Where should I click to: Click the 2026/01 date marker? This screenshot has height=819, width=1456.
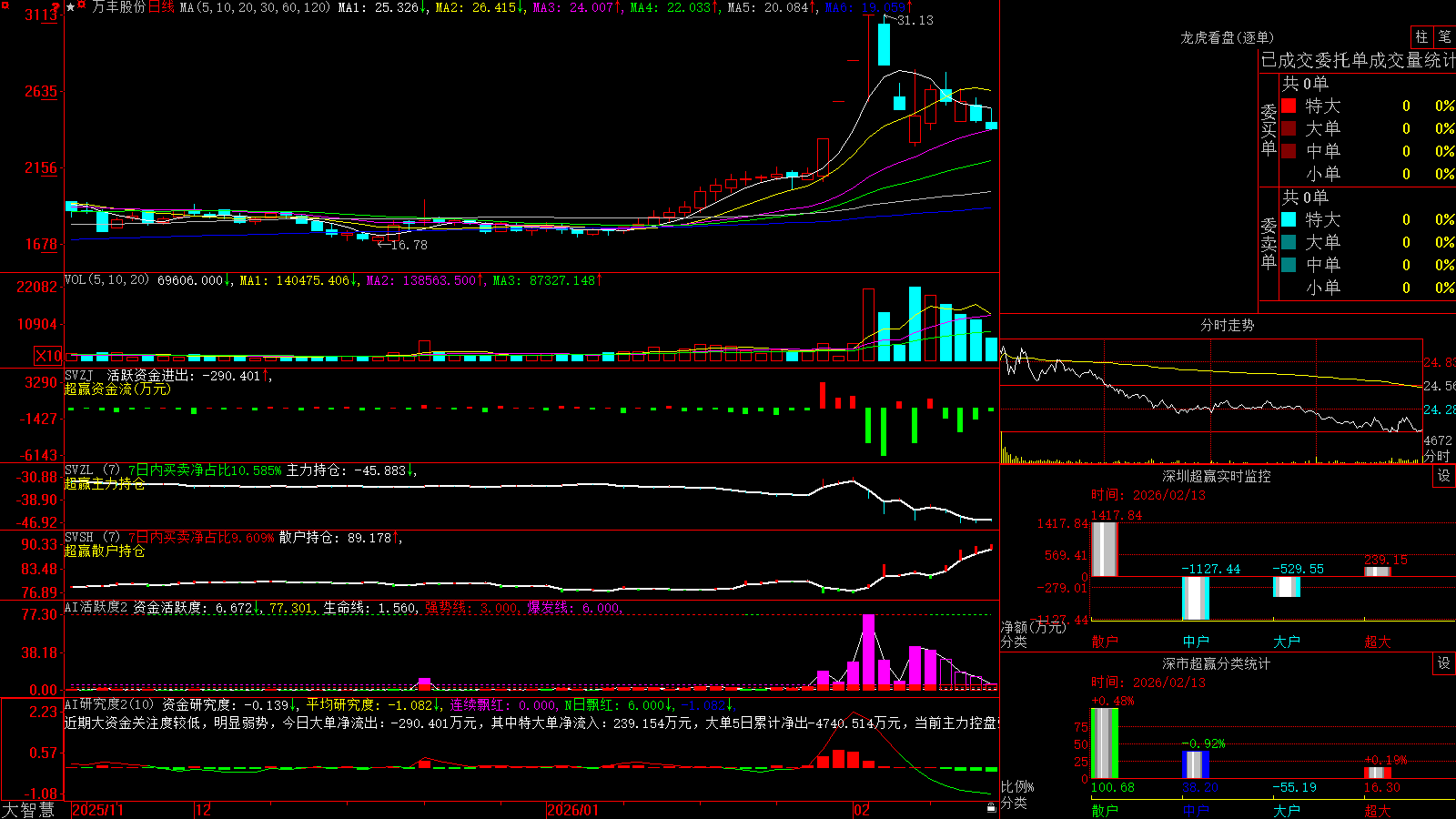573,810
